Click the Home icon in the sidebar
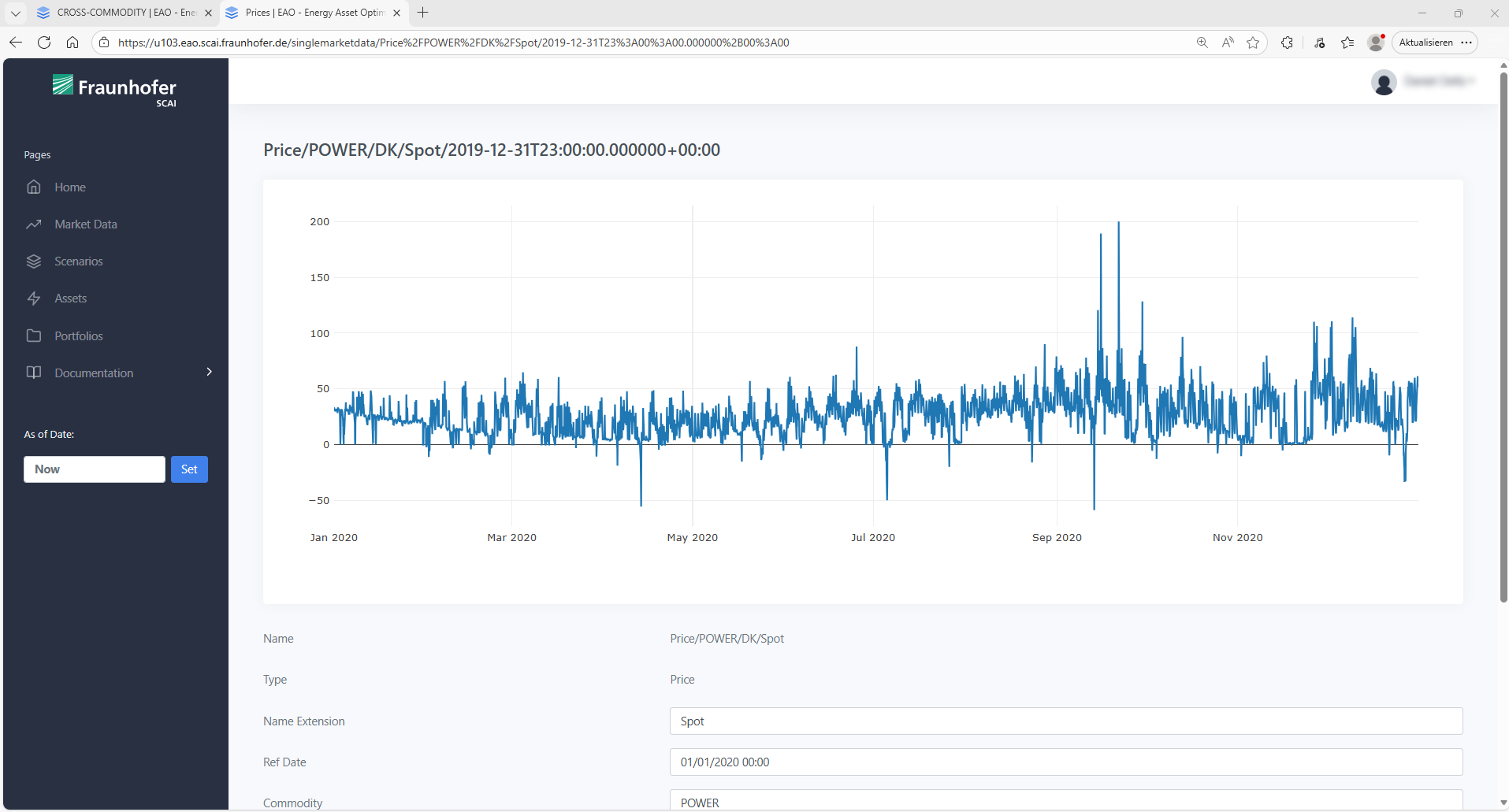The width and height of the screenshot is (1509, 812). (34, 187)
